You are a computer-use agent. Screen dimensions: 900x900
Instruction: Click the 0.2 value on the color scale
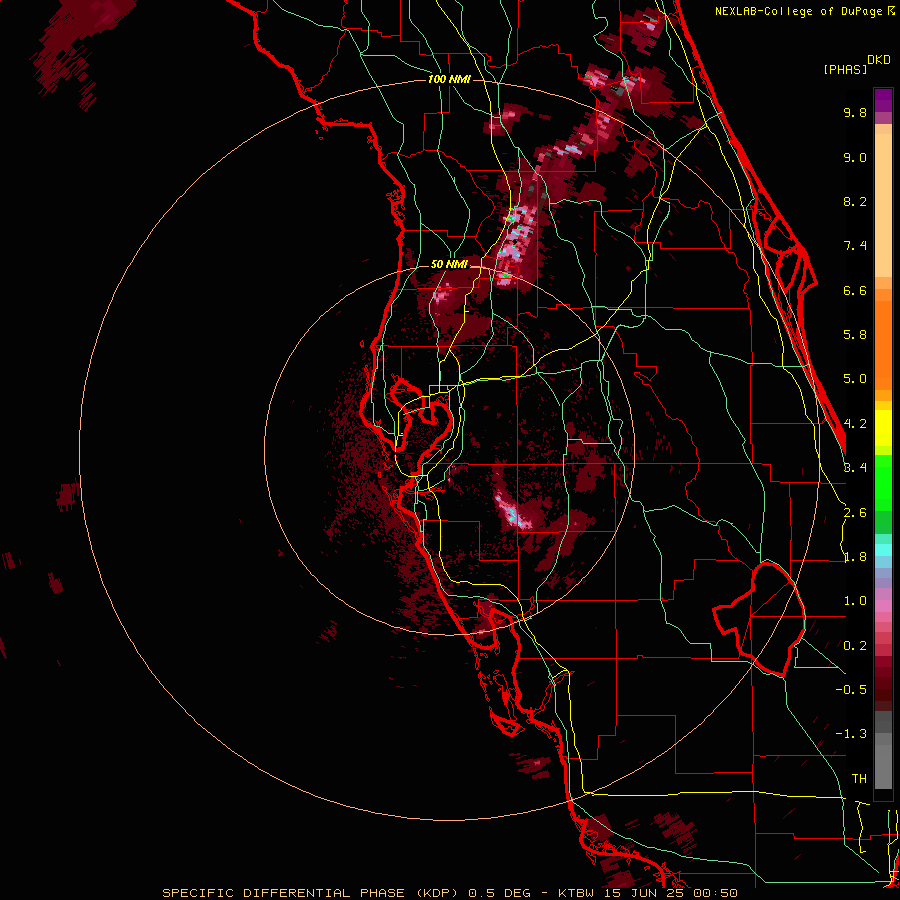click(855, 646)
